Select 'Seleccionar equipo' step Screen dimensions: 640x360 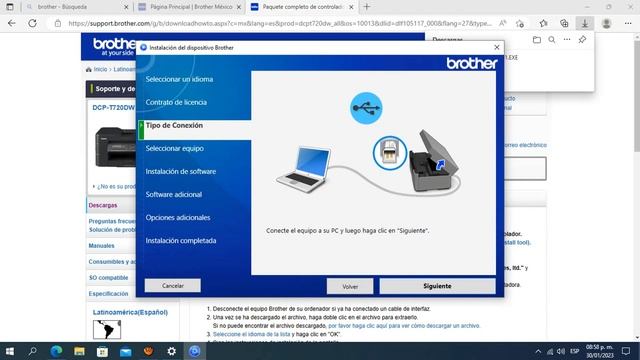(x=175, y=149)
